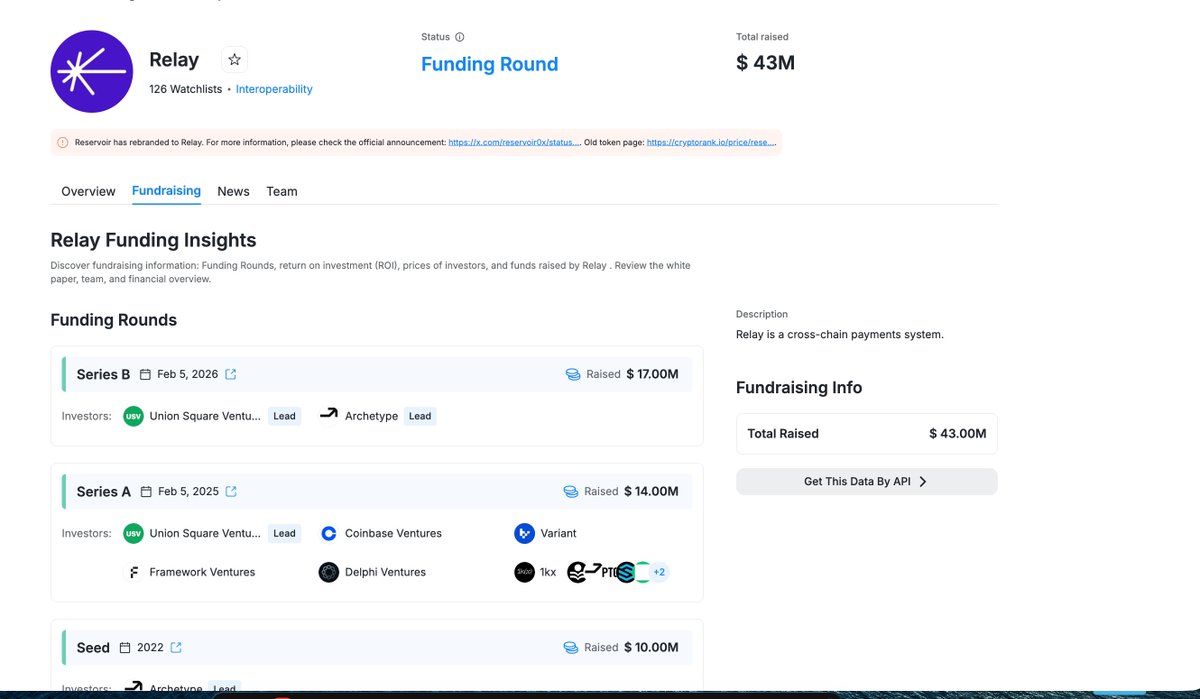Screen dimensions: 1200x699
Task: Click the 1kx investor logo
Action: point(524,572)
